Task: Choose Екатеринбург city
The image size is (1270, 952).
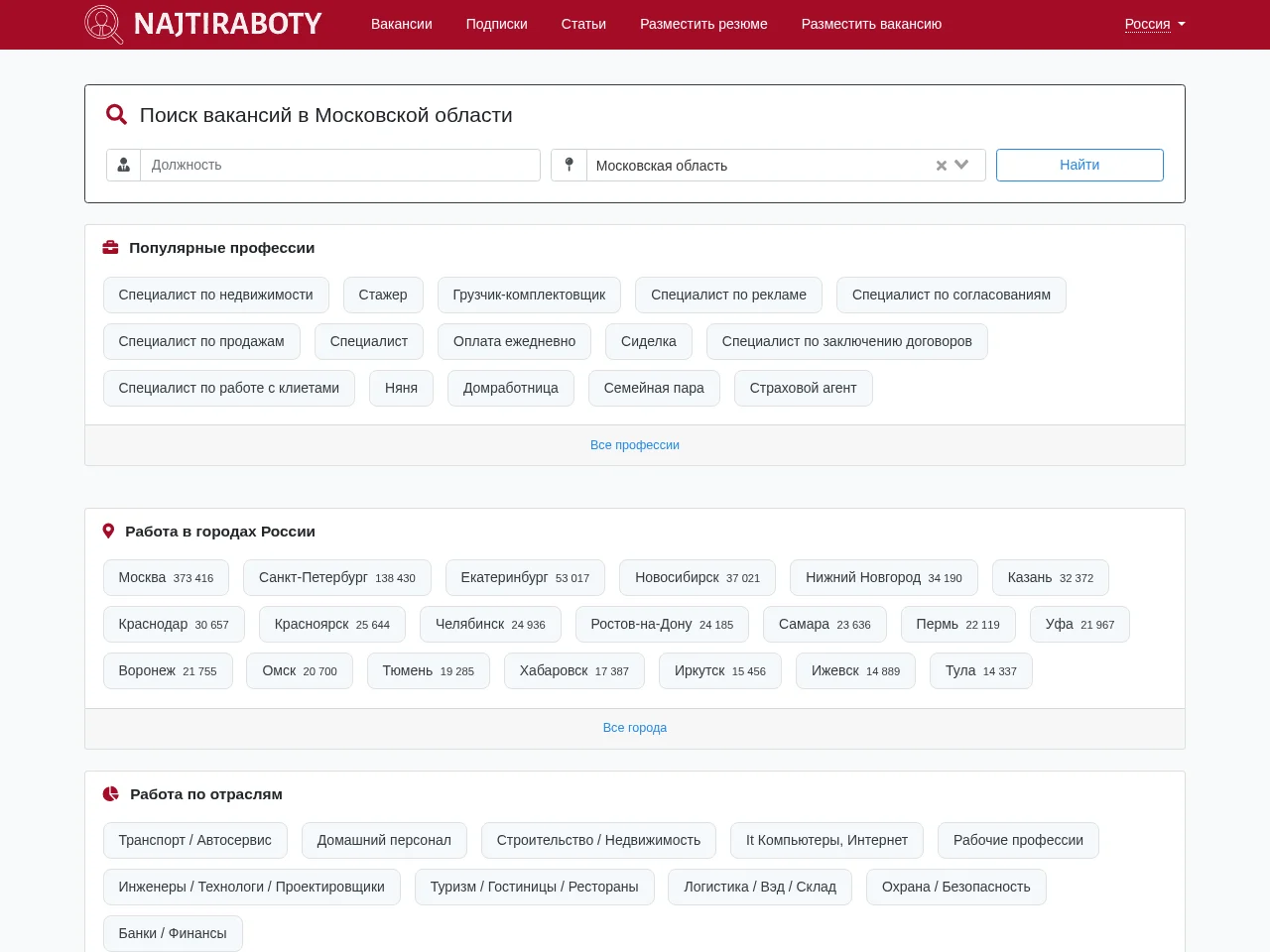Action: [x=525, y=578]
